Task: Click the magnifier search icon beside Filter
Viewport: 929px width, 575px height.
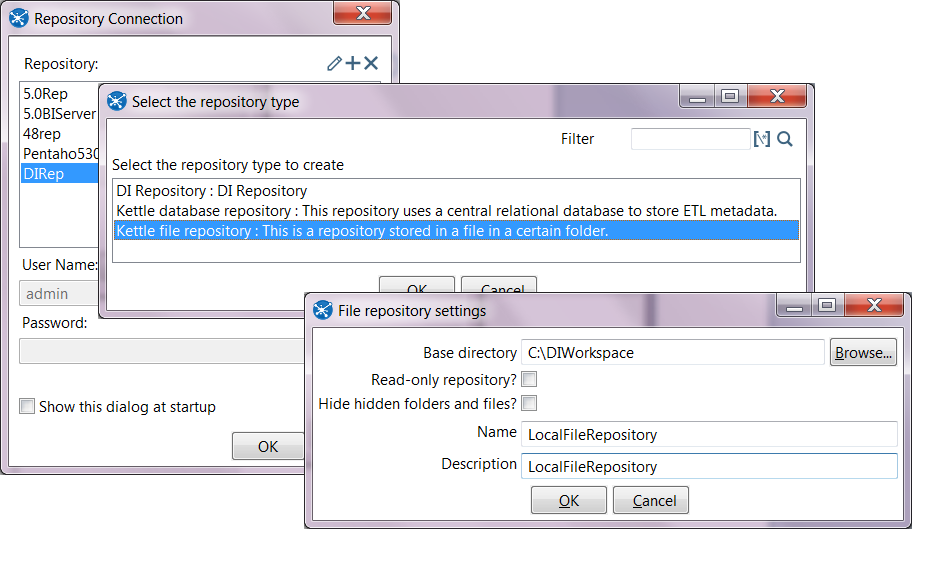Action: pos(785,139)
